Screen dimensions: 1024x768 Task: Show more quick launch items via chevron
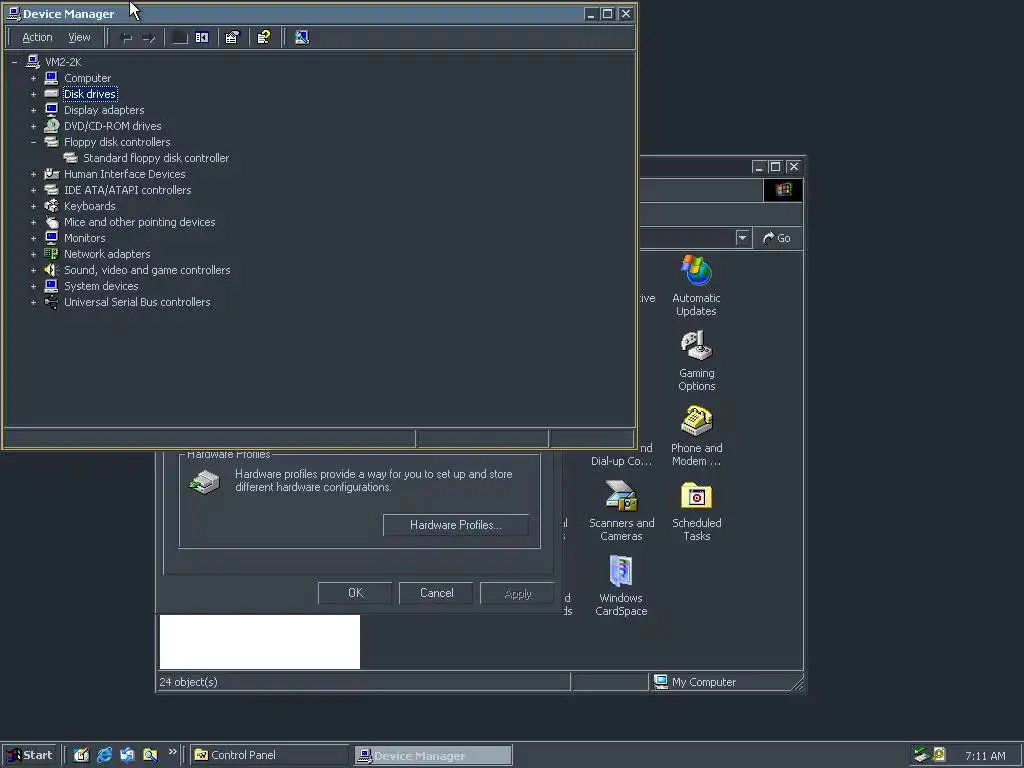[x=172, y=752]
